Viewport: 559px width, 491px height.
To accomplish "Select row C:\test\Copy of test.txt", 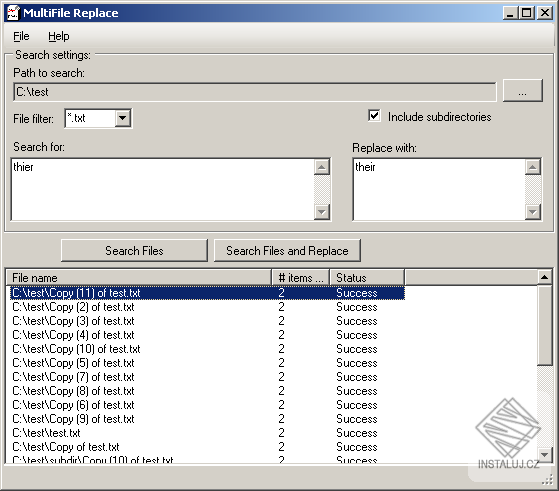I will pyautogui.click(x=207, y=447).
